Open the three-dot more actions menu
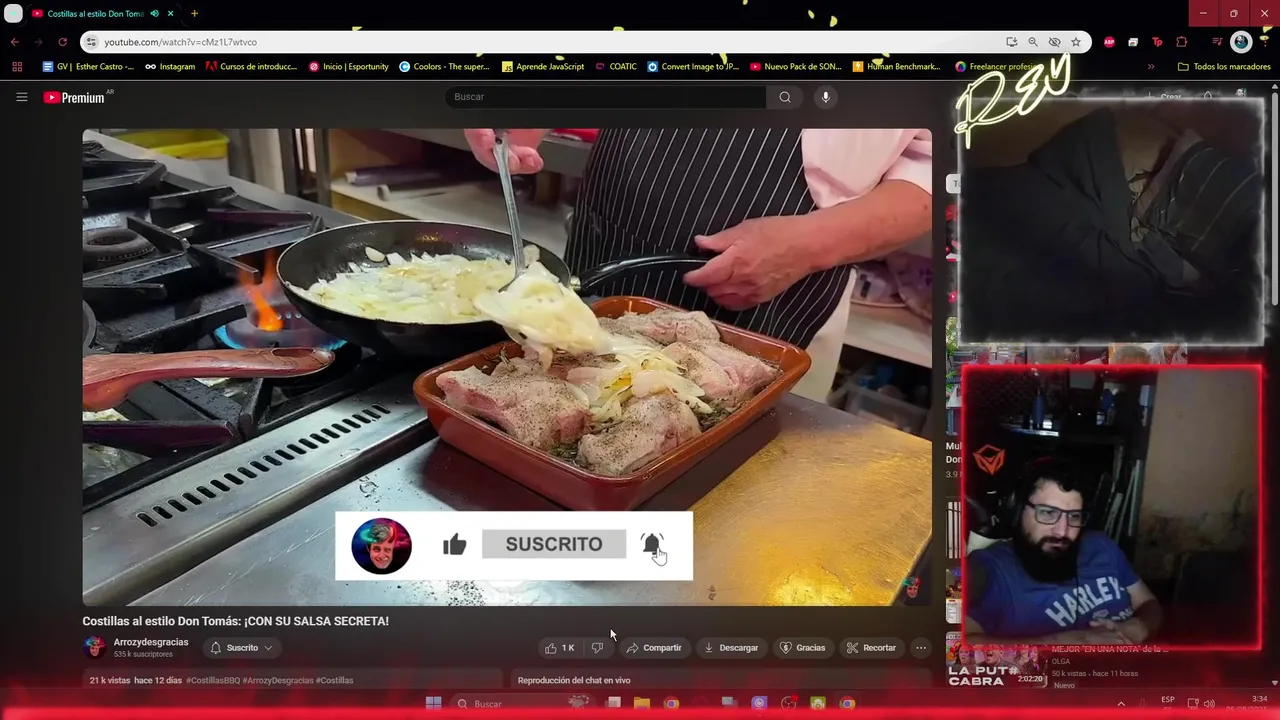Viewport: 1280px width, 720px height. (x=921, y=648)
